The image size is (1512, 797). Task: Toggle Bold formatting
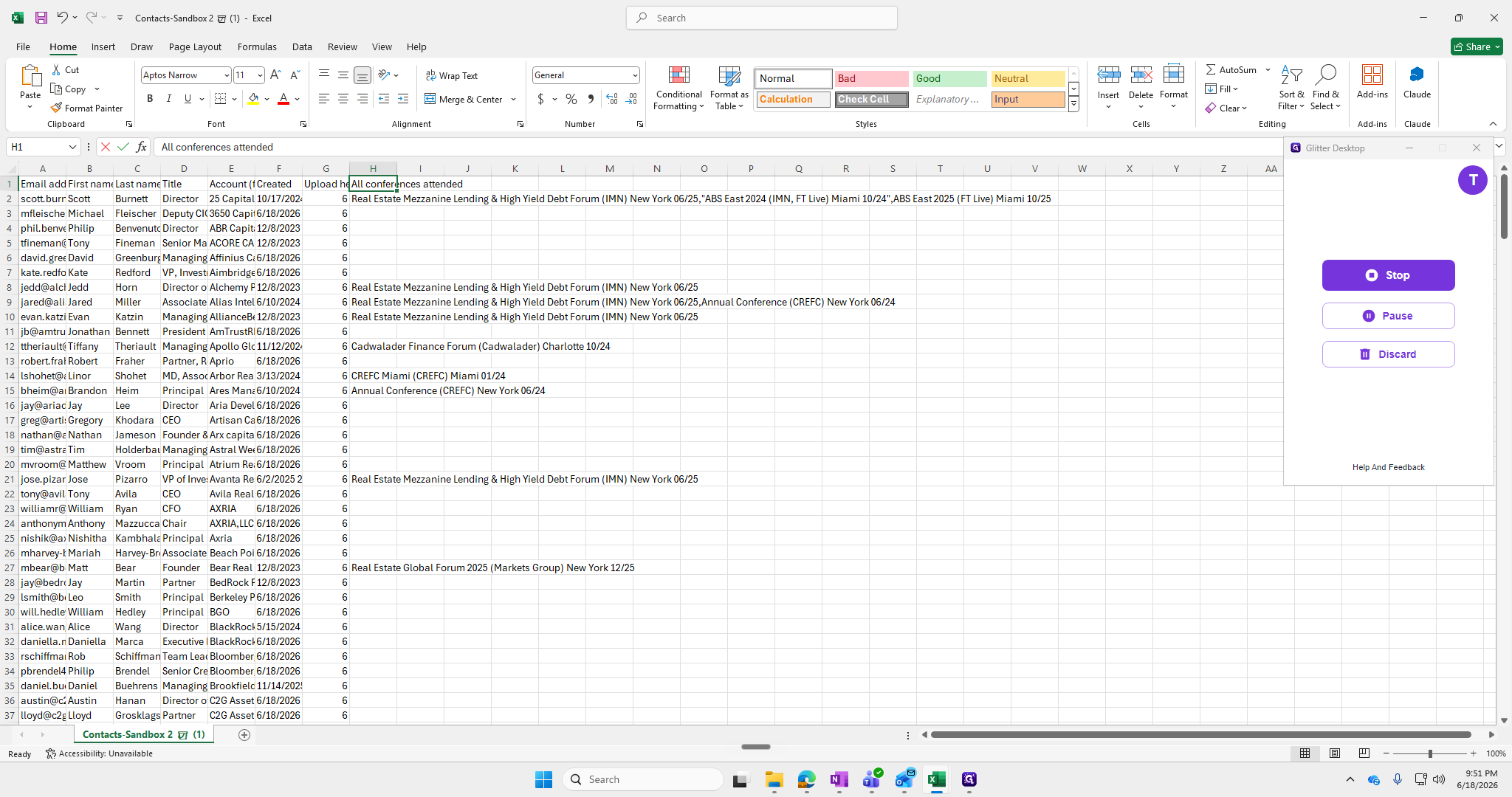tap(150, 99)
